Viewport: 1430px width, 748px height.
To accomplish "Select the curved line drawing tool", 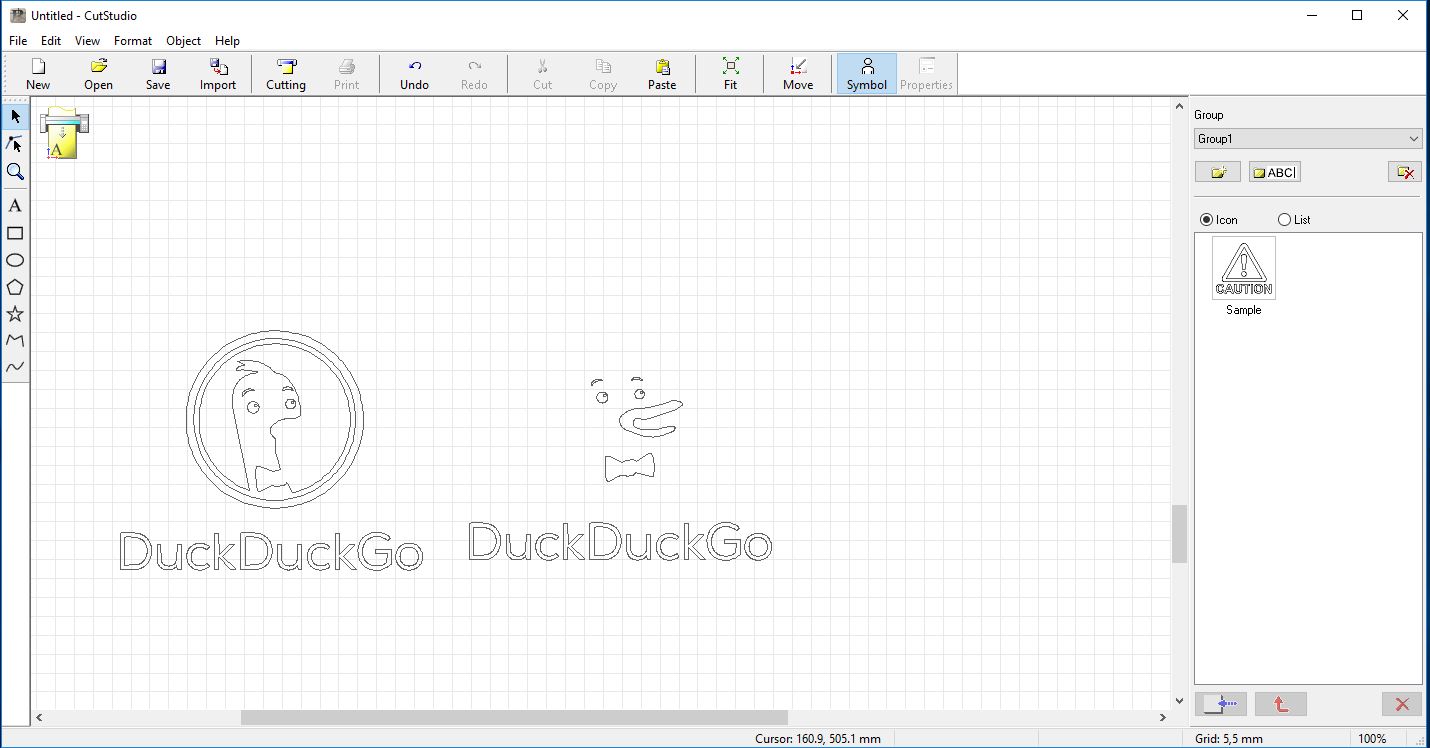I will 15,368.
